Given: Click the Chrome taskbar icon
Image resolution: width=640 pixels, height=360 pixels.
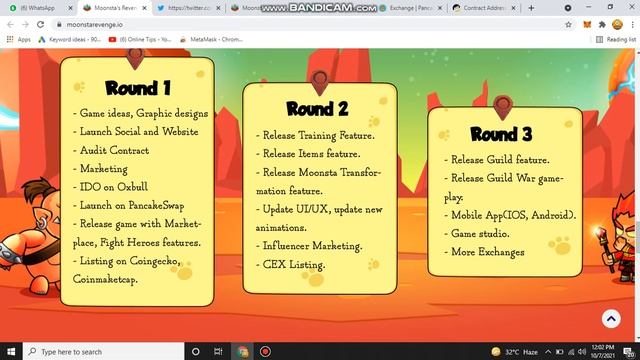Looking at the screenshot, I should (242, 351).
